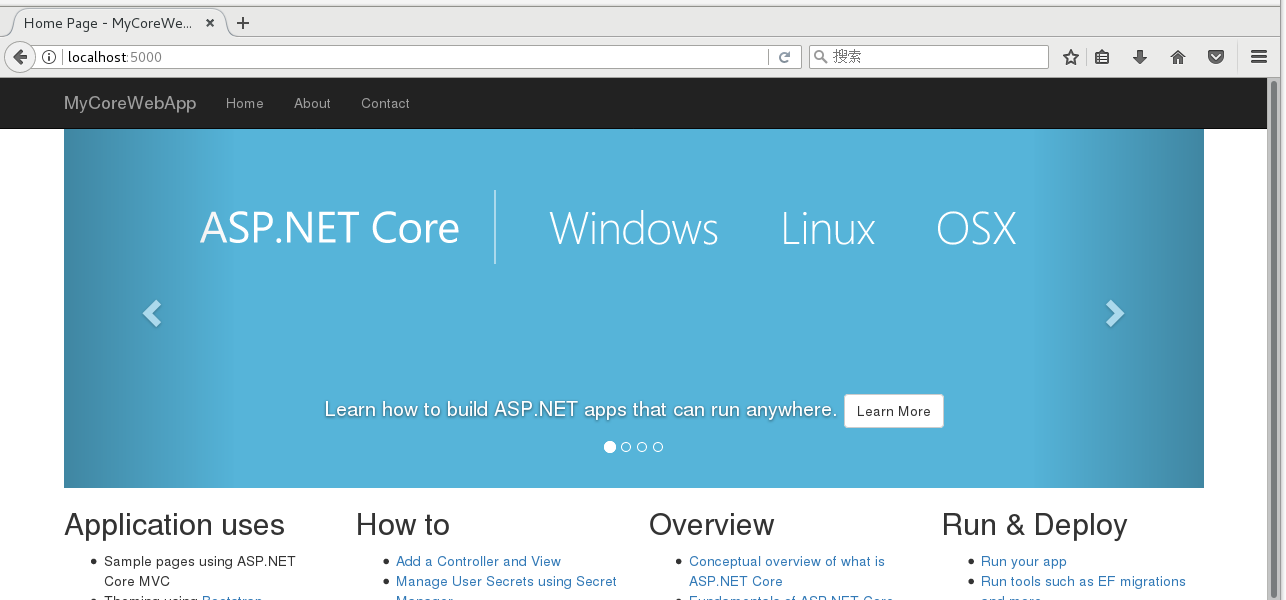Open the downloads arrow icon
Viewport: 1286px width, 600px height.
1140,57
